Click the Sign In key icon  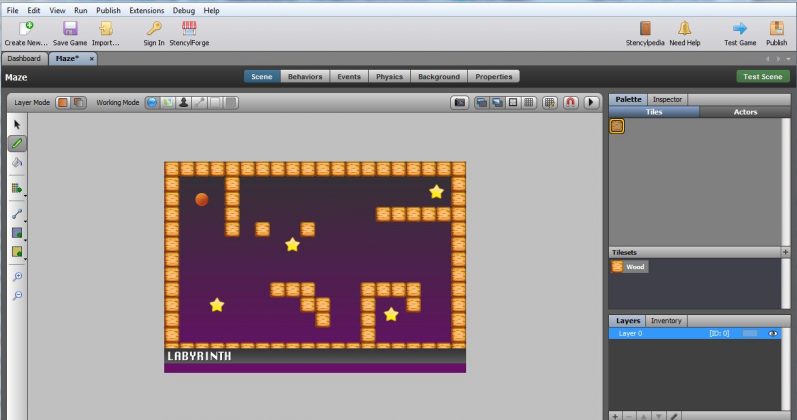(x=154, y=28)
